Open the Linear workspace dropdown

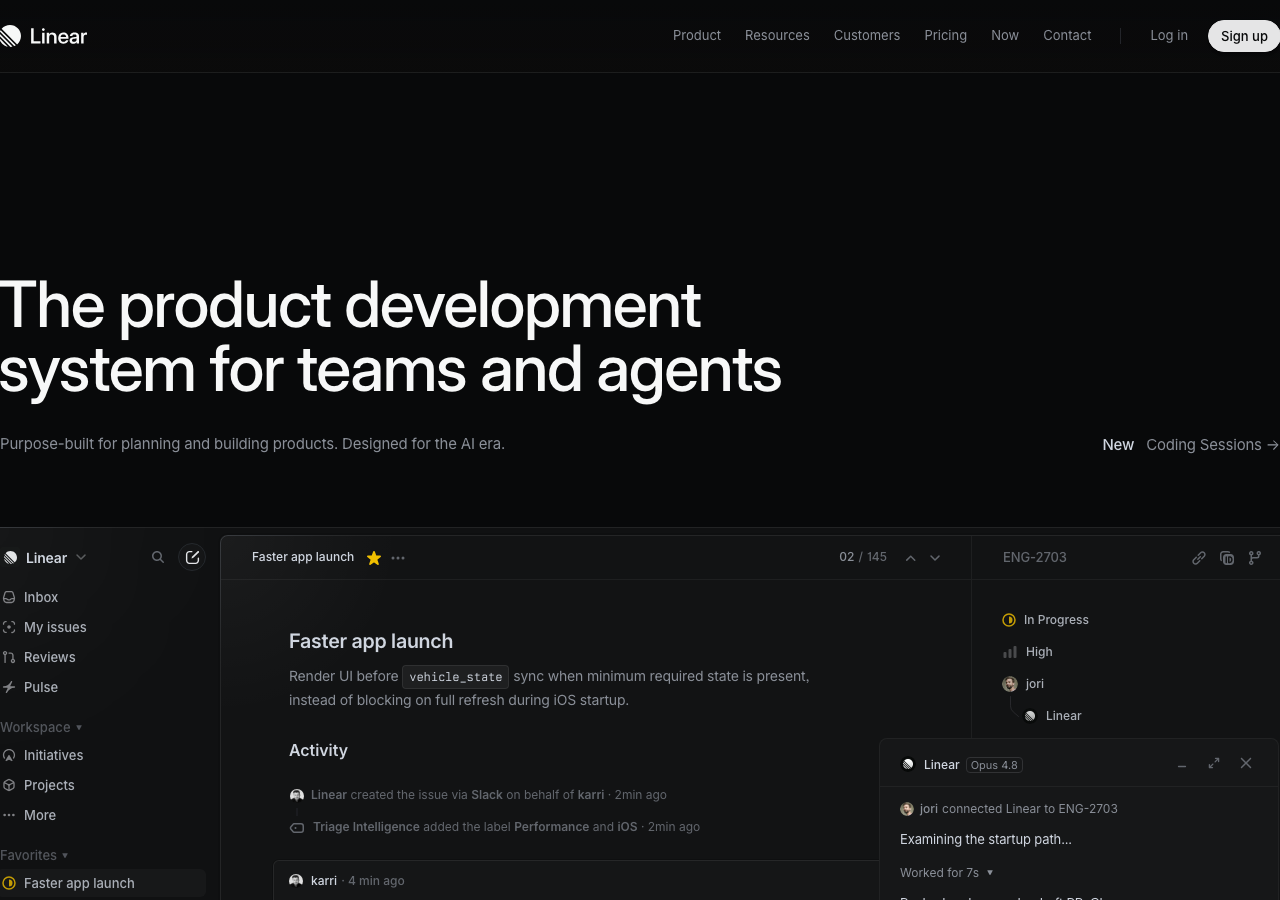coord(45,557)
